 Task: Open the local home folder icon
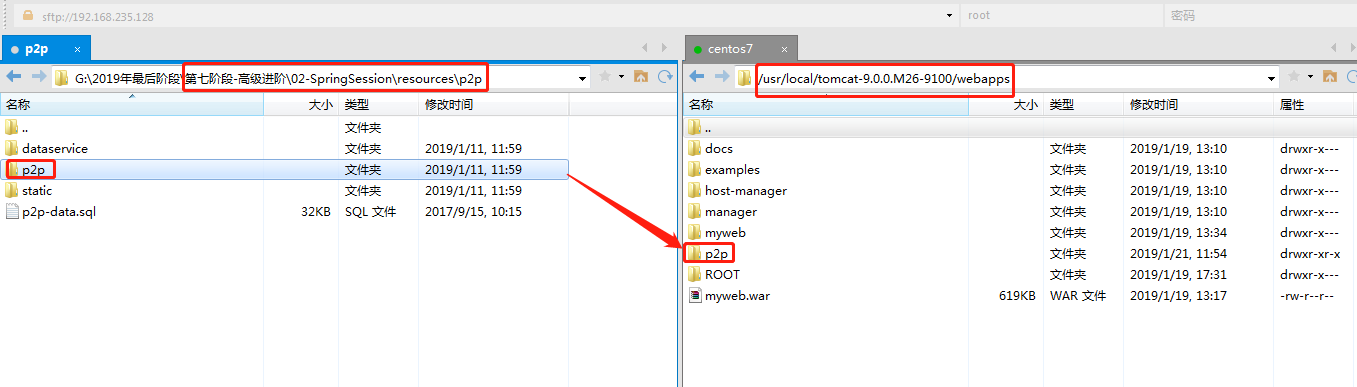tap(641, 77)
